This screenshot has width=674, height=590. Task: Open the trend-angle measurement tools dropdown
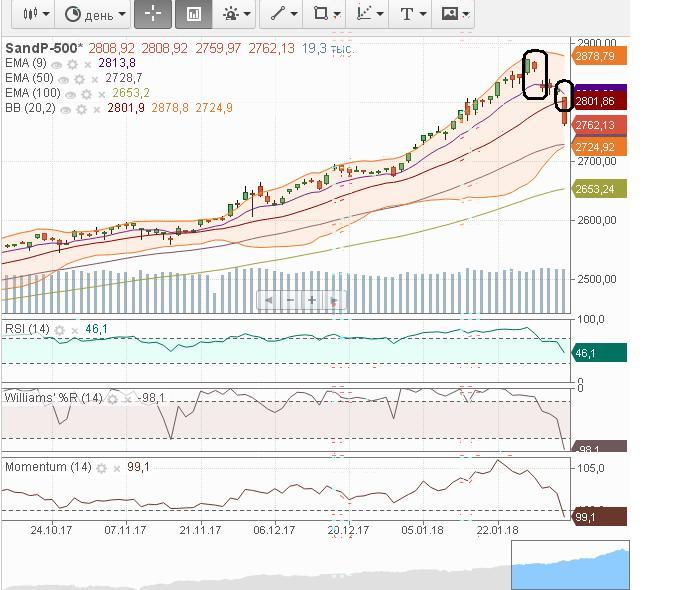coord(370,14)
